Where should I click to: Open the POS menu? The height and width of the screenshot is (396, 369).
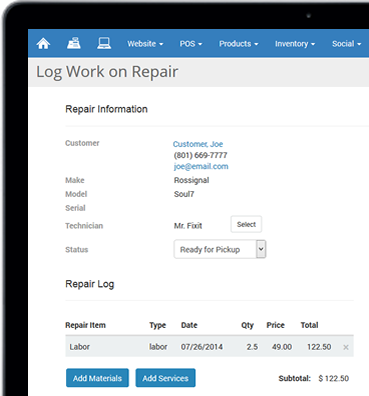coord(191,44)
